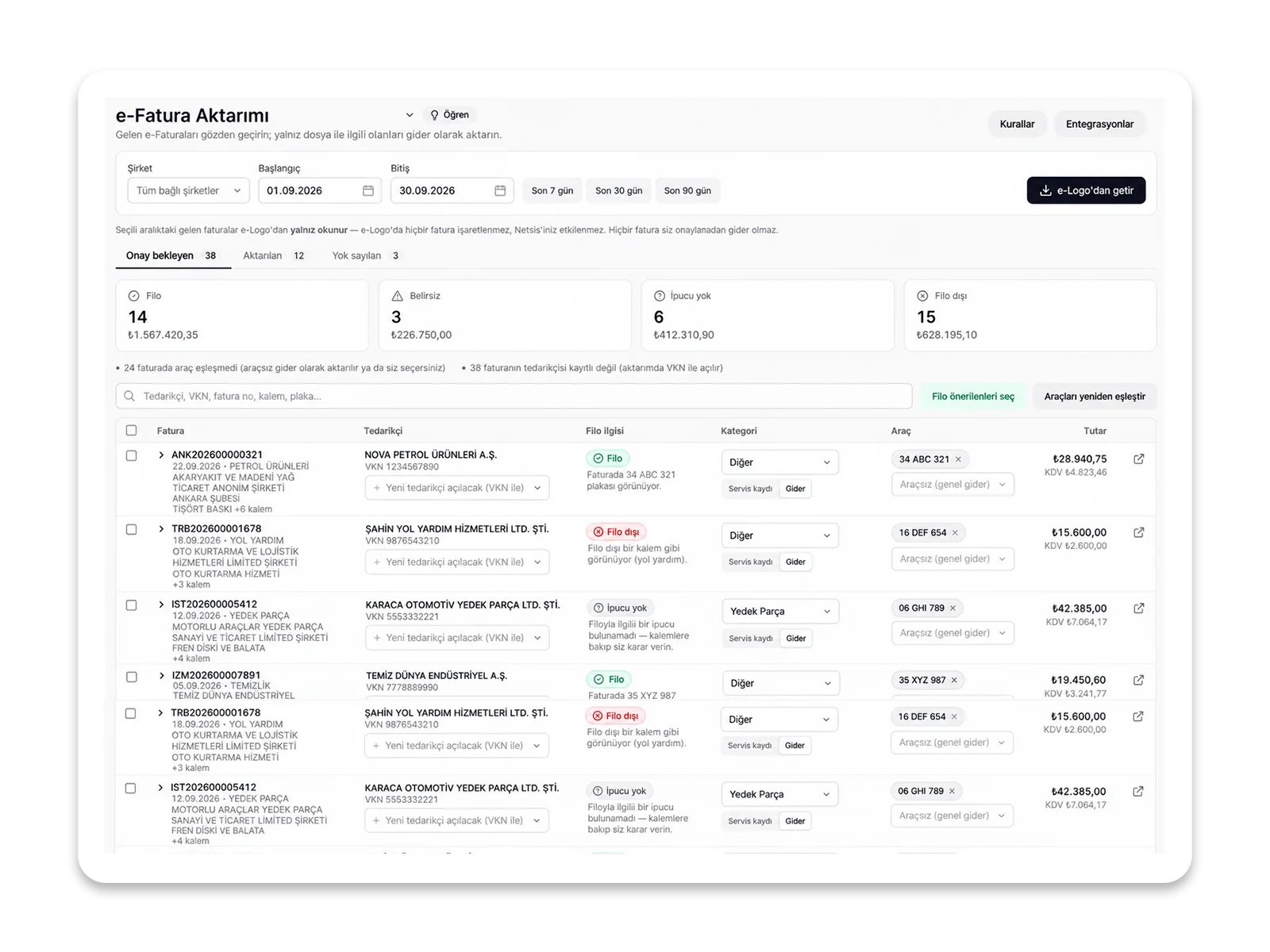
Task: Open external link for IZM202600007891 invoice
Action: [x=1138, y=680]
